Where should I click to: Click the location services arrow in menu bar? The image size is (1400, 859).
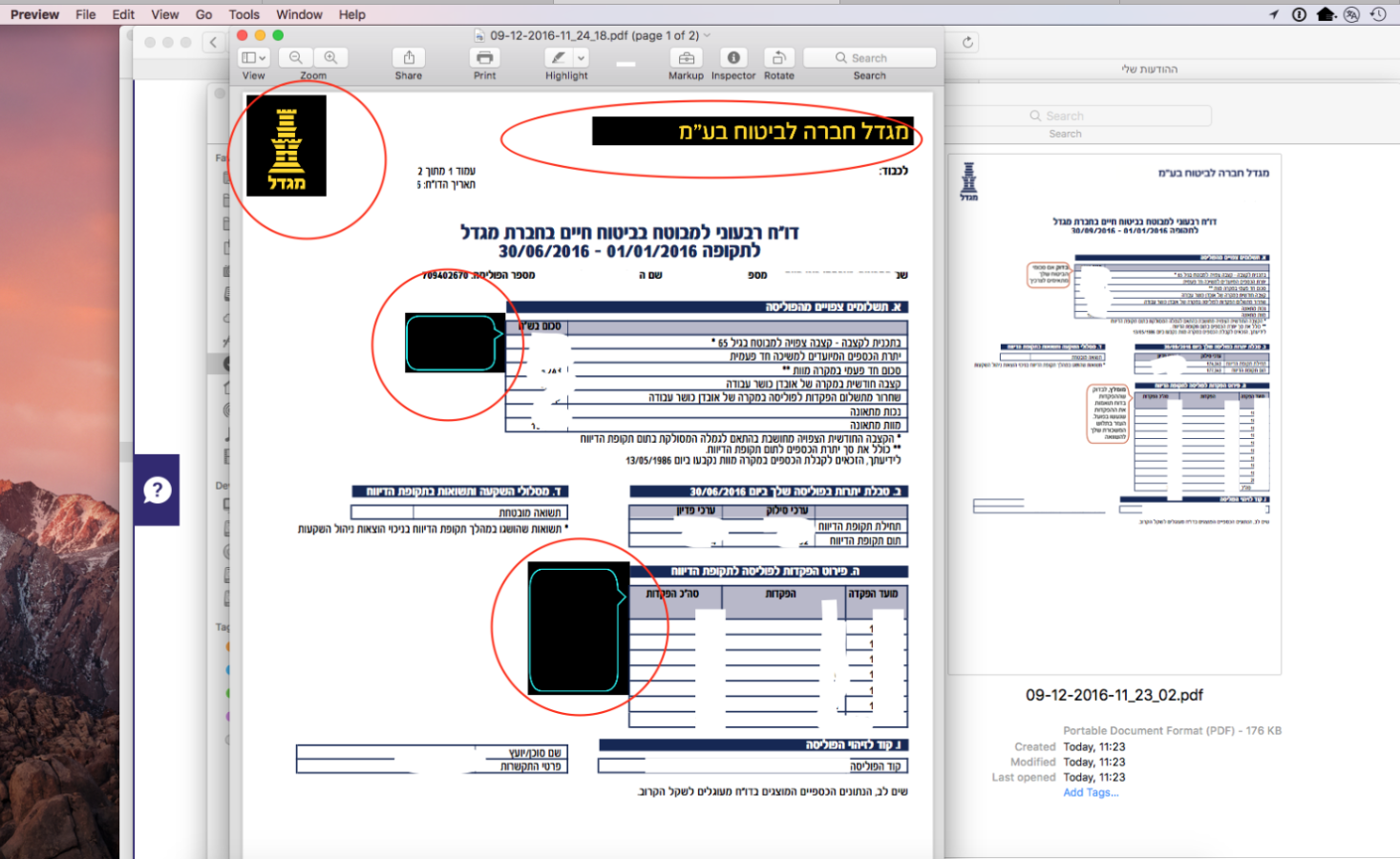[x=1273, y=14]
